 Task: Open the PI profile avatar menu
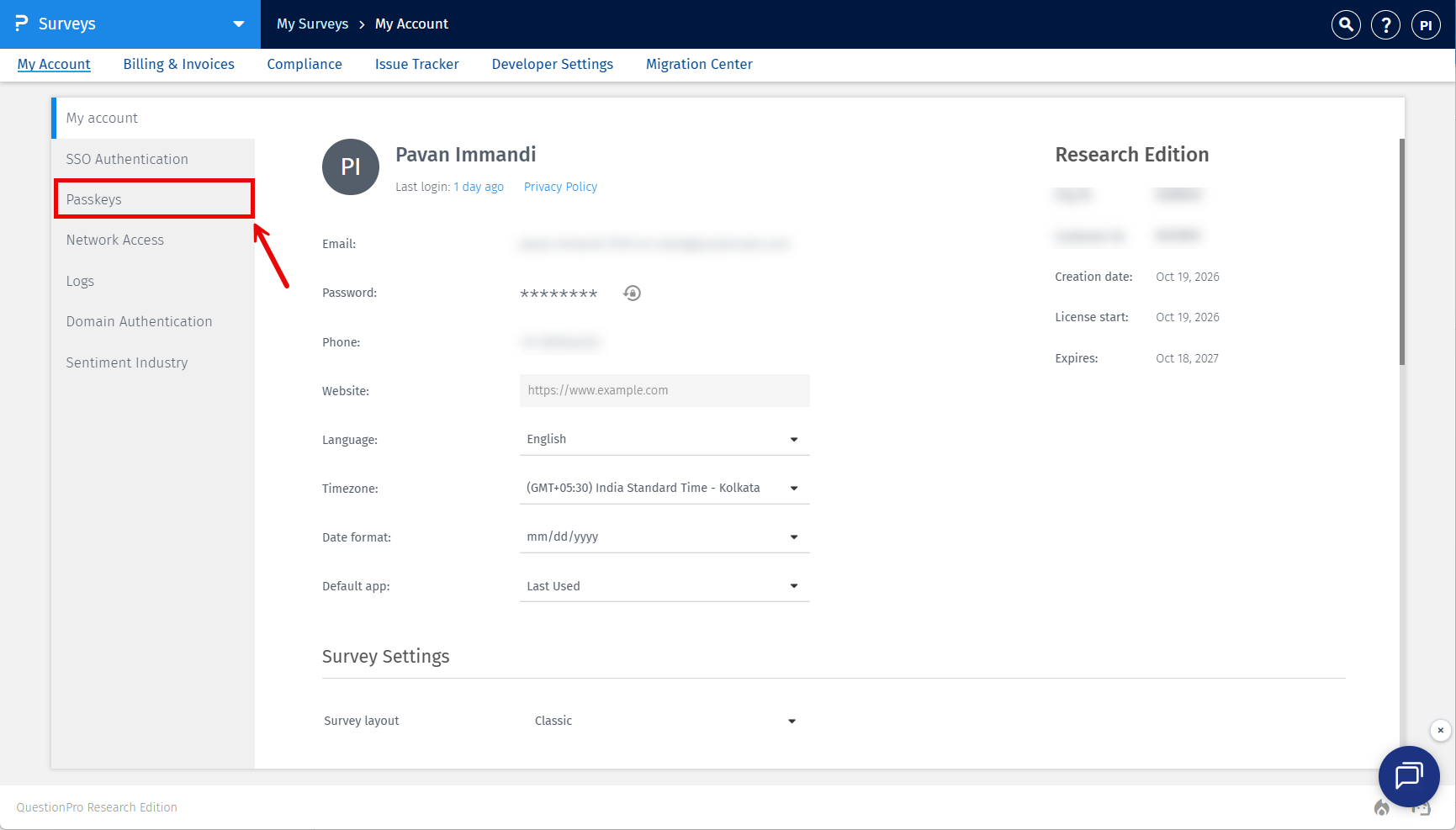coord(1426,24)
